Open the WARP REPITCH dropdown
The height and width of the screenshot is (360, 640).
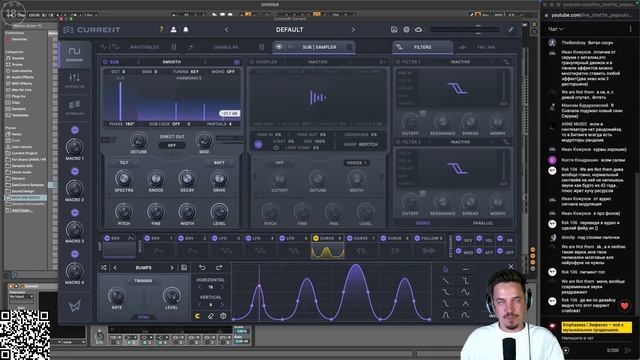pos(361,144)
